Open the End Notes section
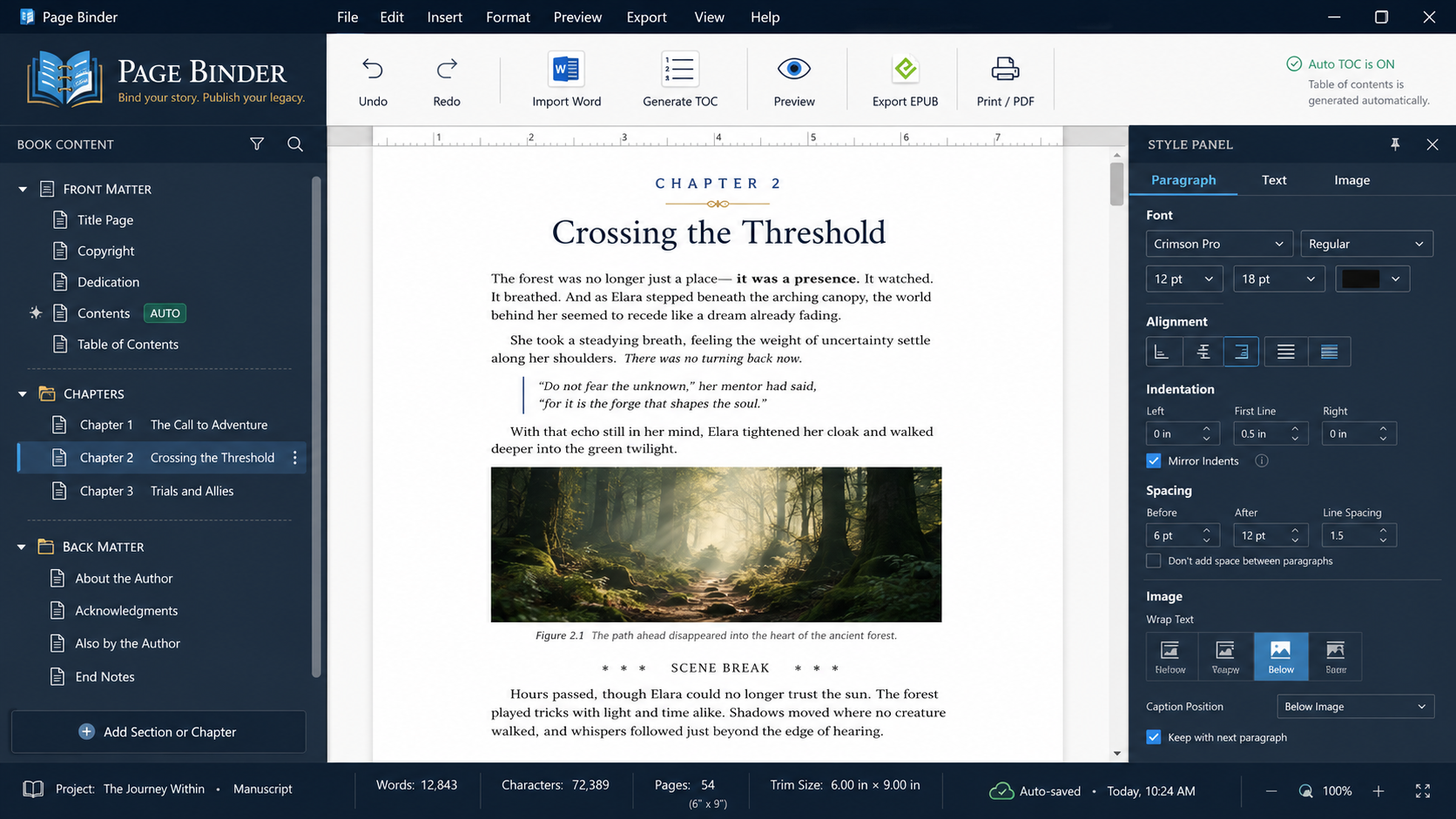The image size is (1456, 819). [x=104, y=677]
